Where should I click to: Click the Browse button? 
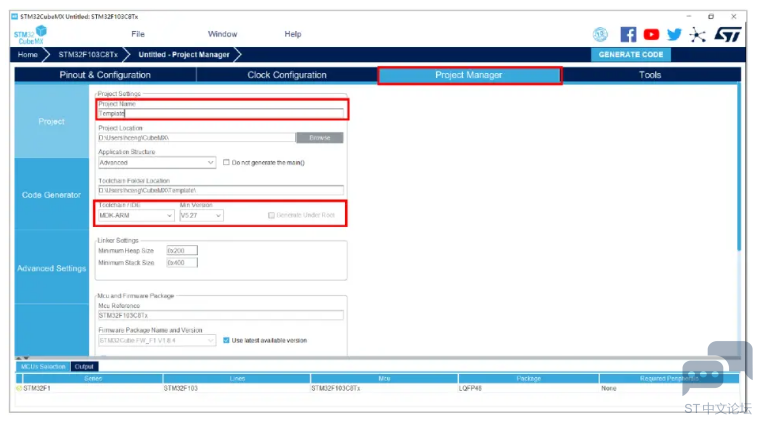319,138
